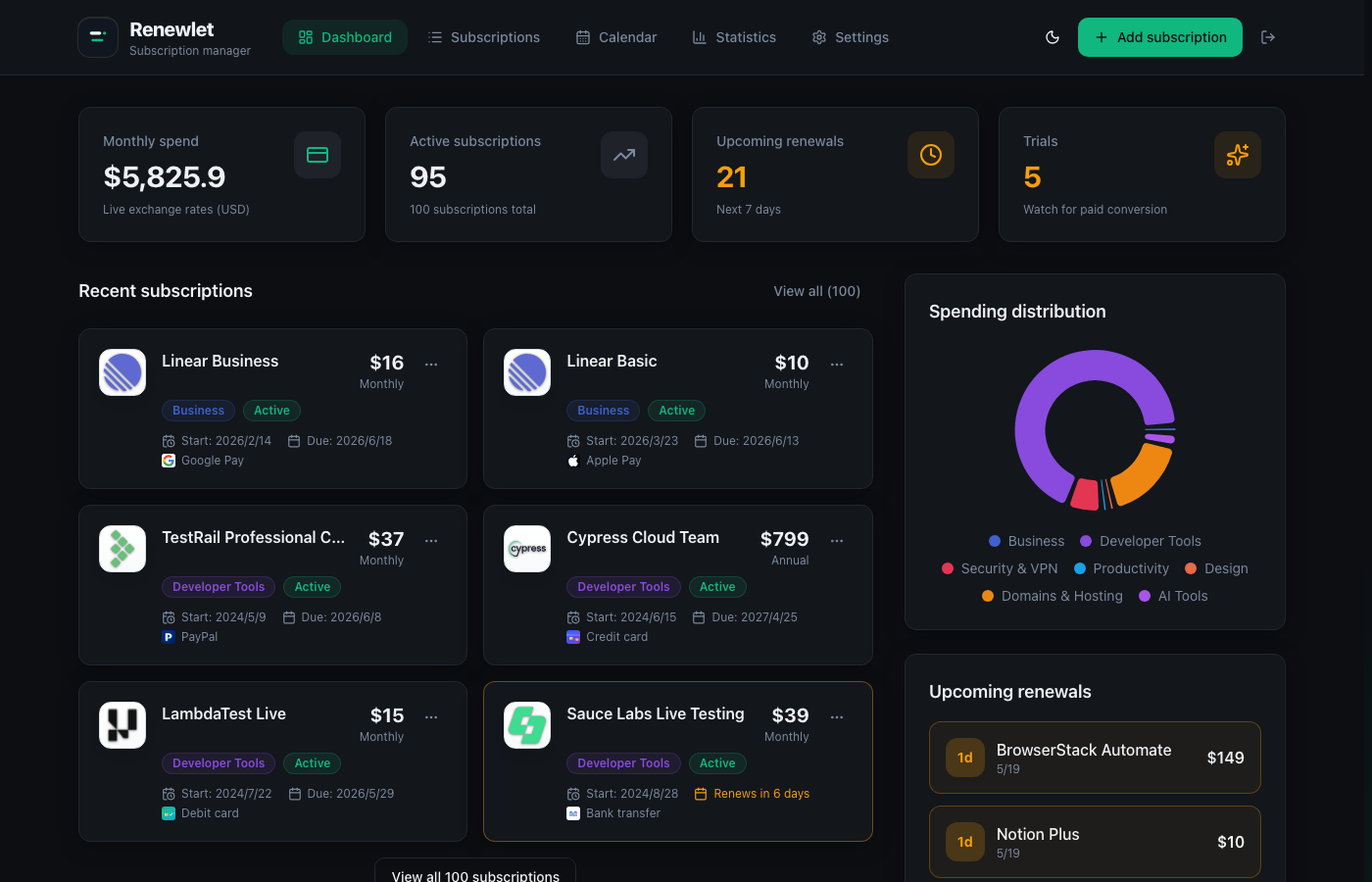The image size is (1372, 882).
Task: Click the LambdaTest Live logo
Action: tap(122, 725)
